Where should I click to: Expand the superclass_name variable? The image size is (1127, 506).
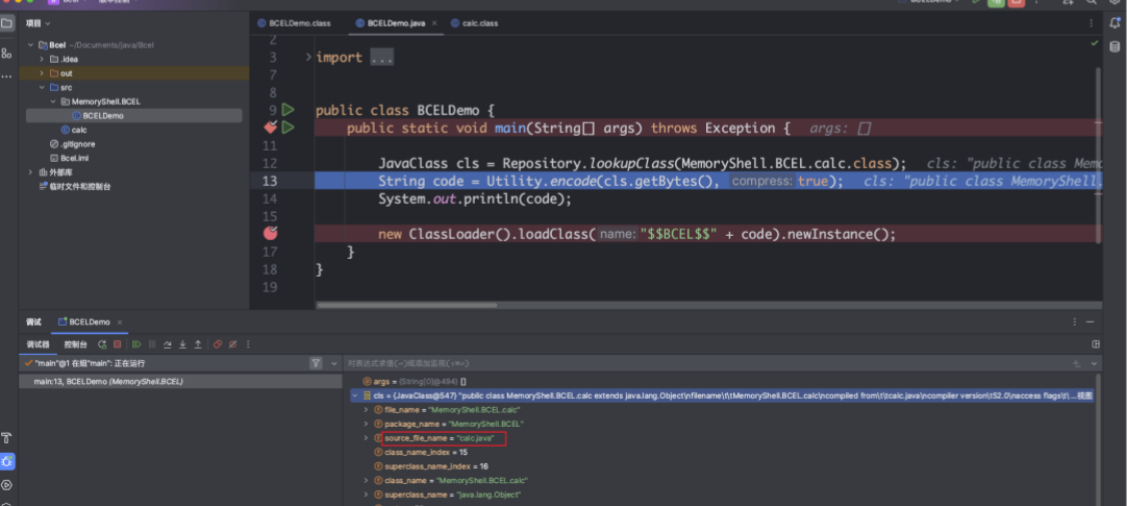pos(366,494)
